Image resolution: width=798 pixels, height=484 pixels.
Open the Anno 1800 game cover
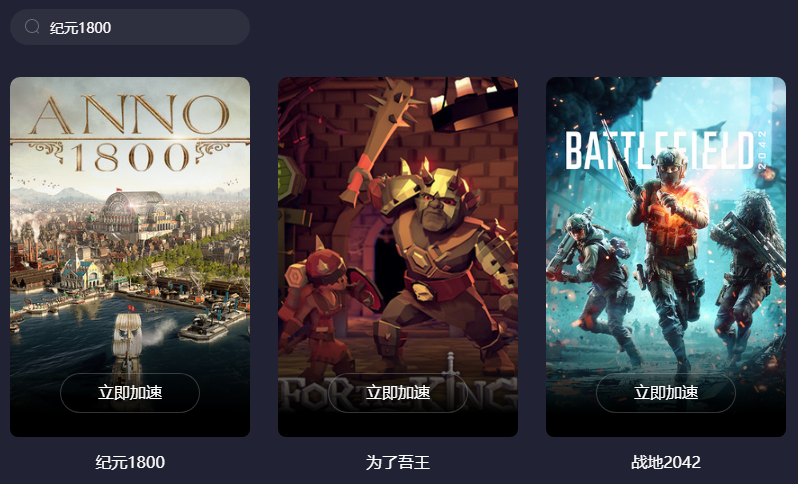130,257
